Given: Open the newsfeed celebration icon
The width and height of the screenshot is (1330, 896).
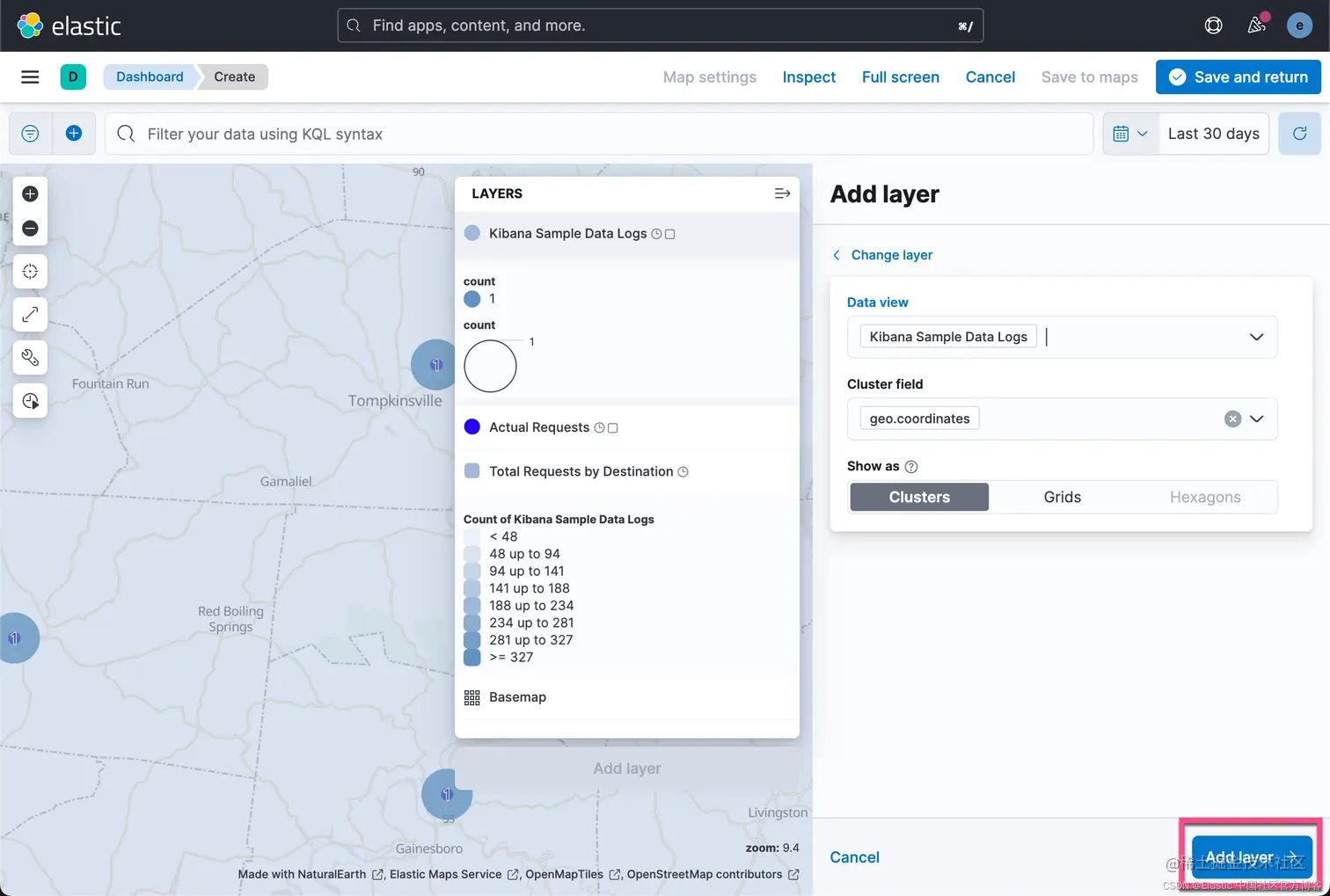Looking at the screenshot, I should point(1257,25).
